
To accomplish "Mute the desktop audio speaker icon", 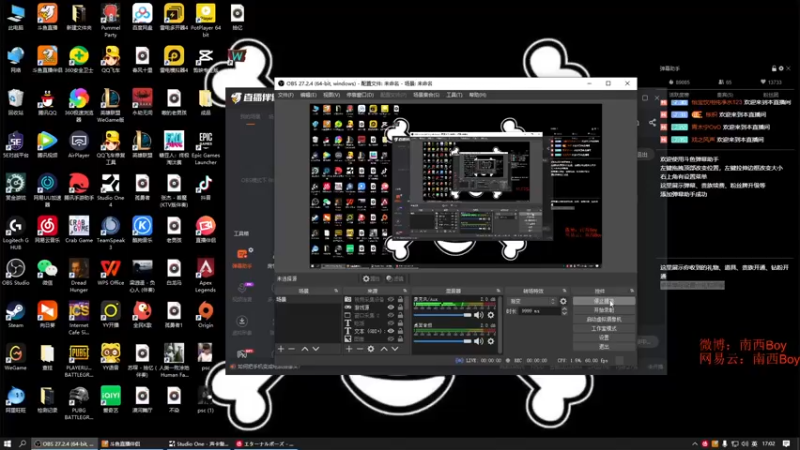I will coord(479,341).
